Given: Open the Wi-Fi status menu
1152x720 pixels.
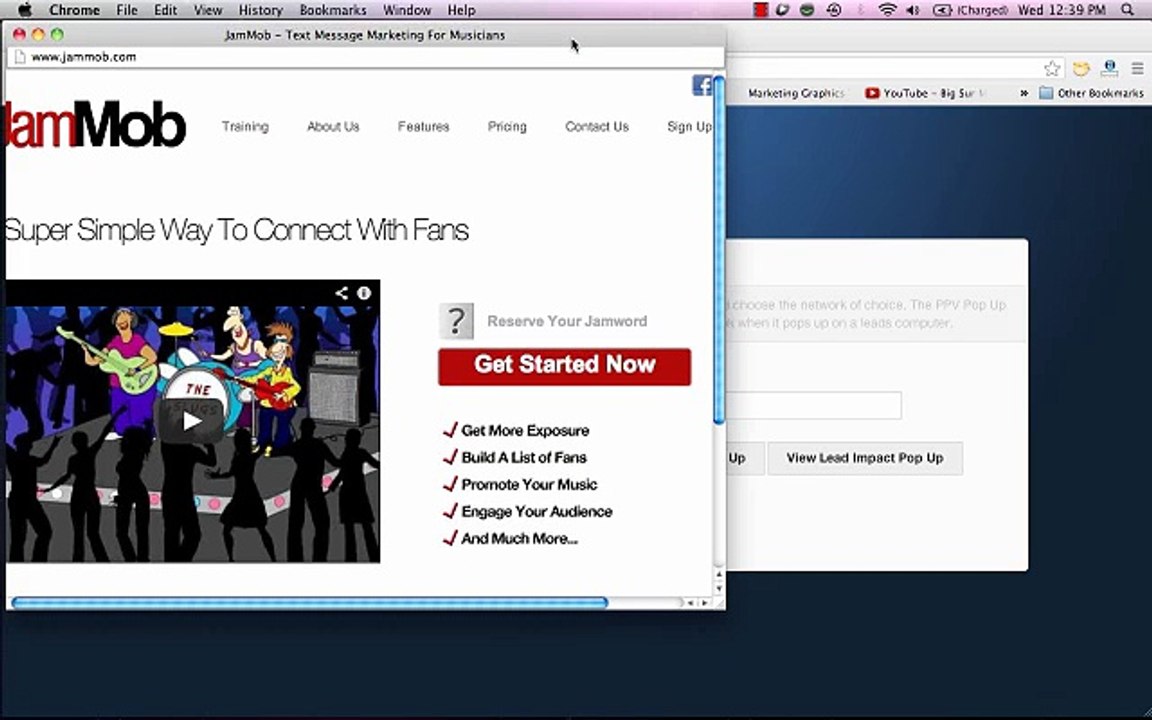Looking at the screenshot, I should pos(888,10).
